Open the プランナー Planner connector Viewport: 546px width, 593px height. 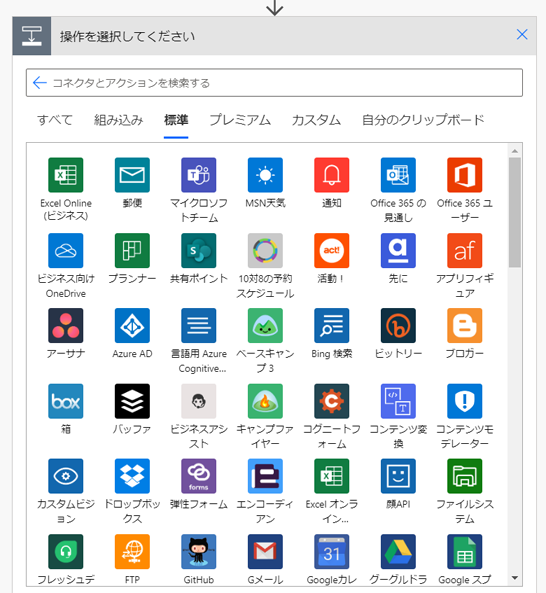click(x=132, y=250)
